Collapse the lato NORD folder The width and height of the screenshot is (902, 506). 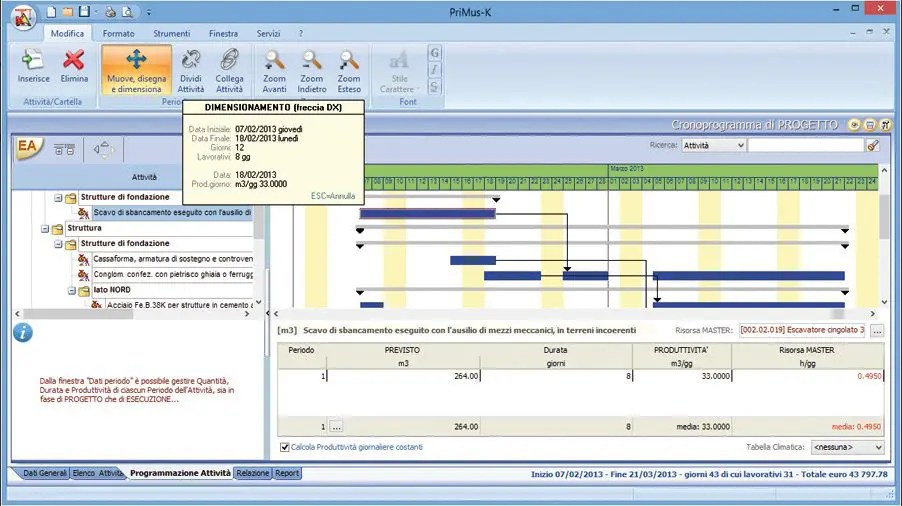coord(72,290)
